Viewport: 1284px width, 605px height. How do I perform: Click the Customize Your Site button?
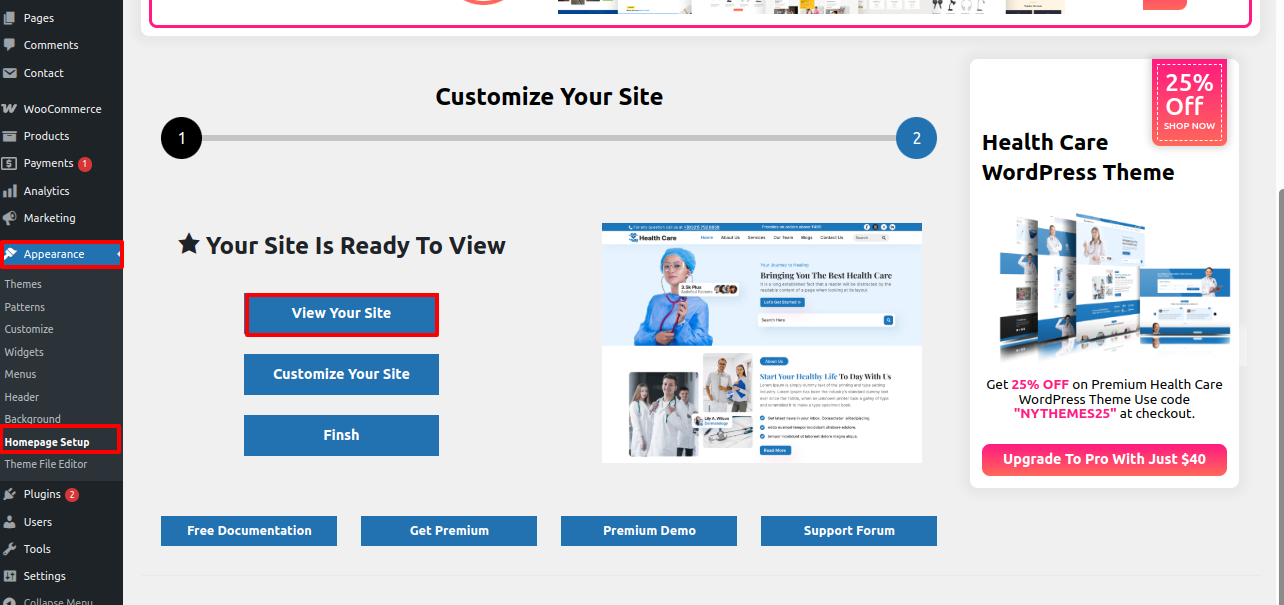[341, 374]
